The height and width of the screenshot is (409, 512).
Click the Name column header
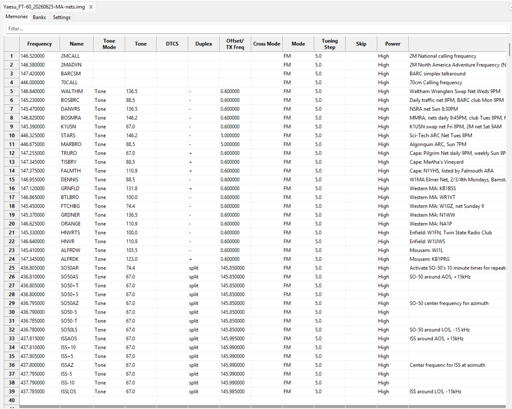76,44
